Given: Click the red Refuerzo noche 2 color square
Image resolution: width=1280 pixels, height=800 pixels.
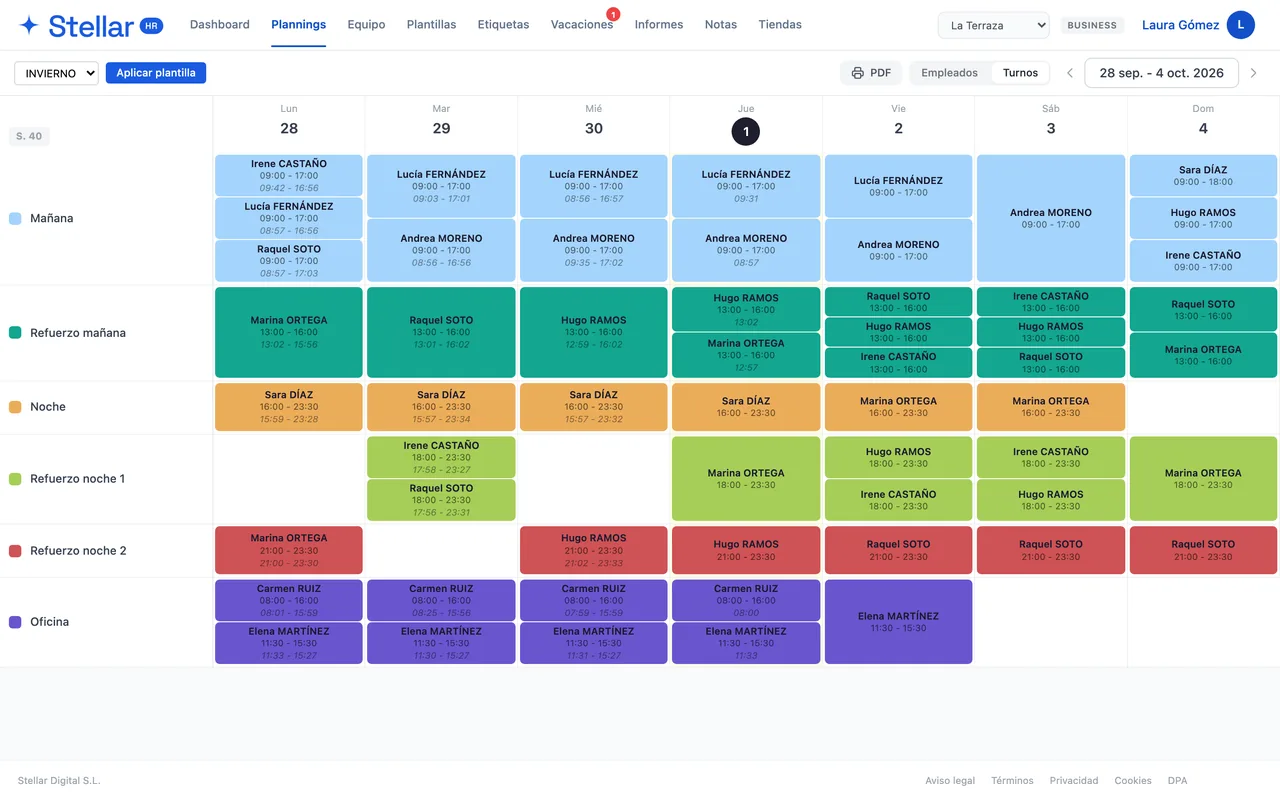Looking at the screenshot, I should (15, 551).
